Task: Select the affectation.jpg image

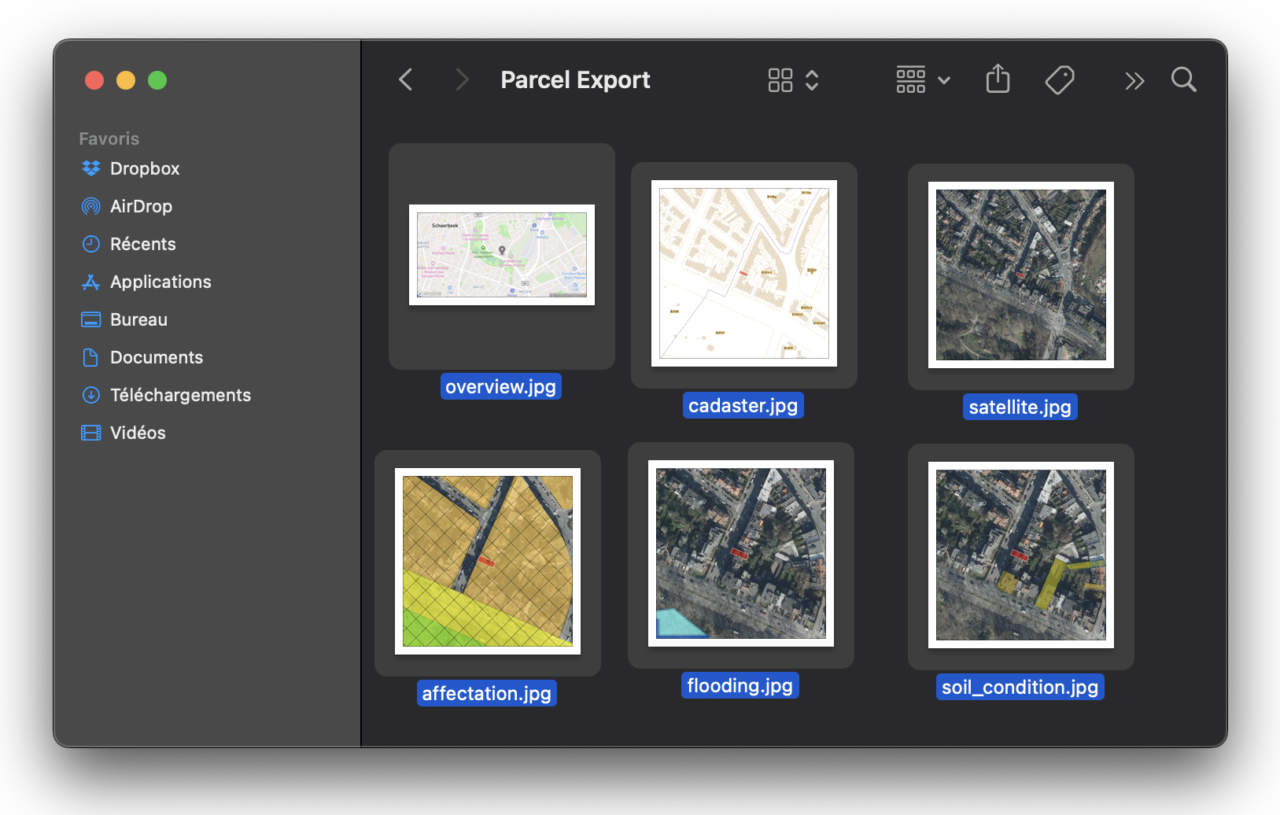Action: pos(487,561)
